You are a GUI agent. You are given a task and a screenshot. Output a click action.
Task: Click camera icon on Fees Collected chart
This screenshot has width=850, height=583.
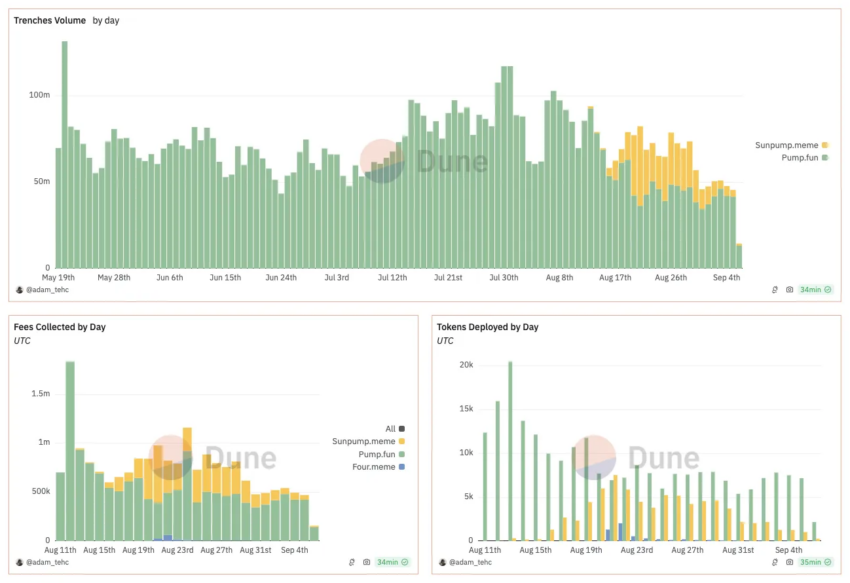click(366, 562)
